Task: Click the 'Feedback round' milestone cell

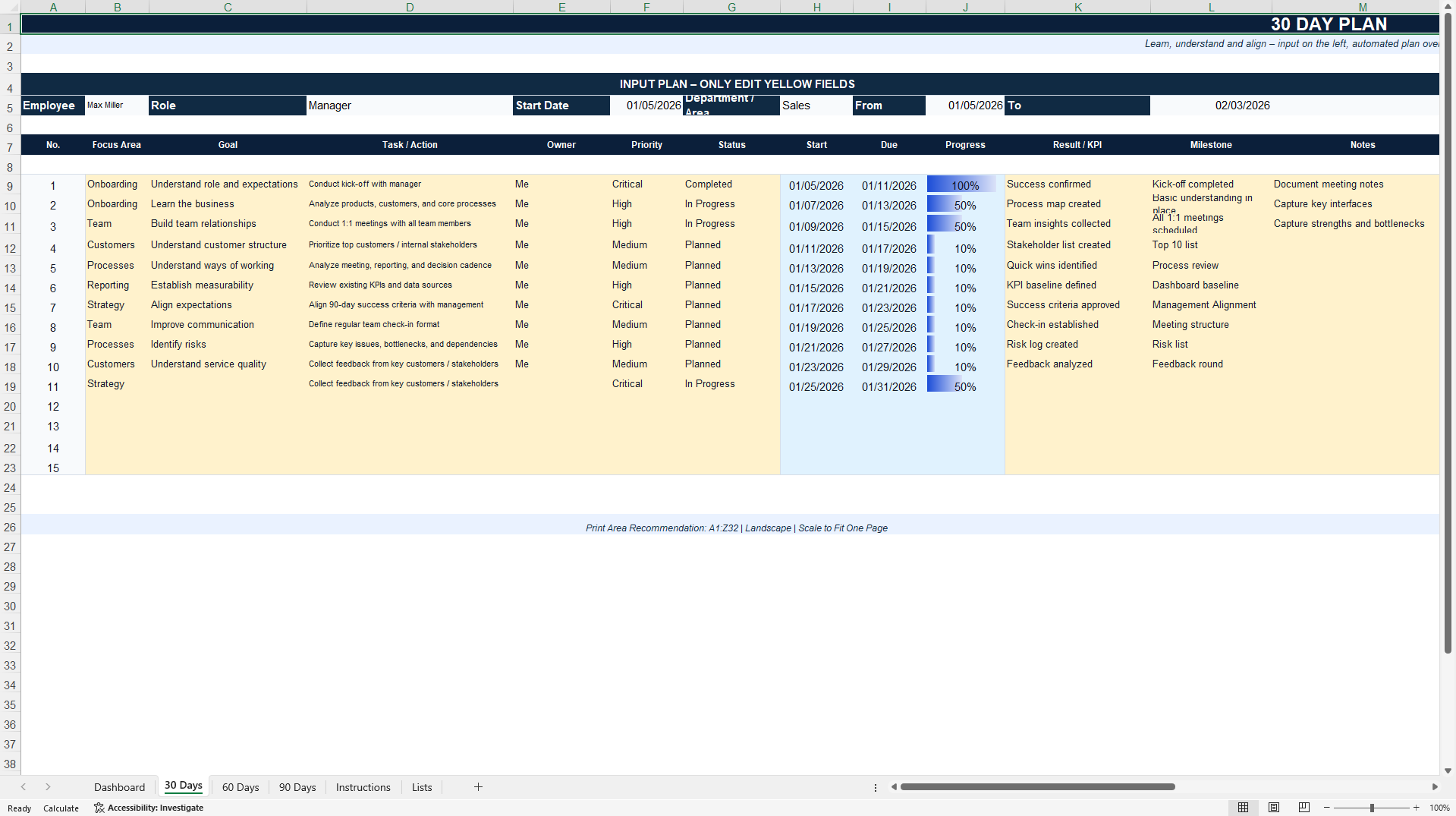Action: point(1211,364)
